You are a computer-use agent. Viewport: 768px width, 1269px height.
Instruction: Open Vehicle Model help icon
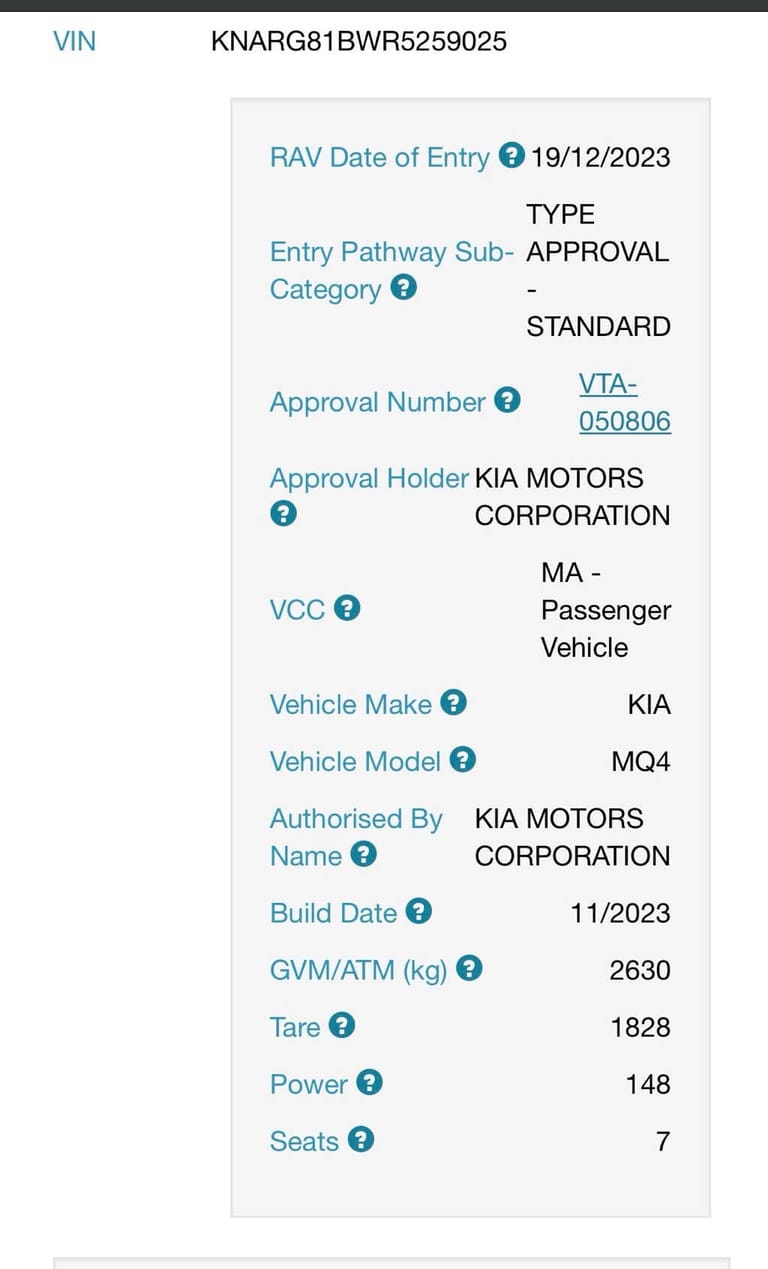click(462, 760)
